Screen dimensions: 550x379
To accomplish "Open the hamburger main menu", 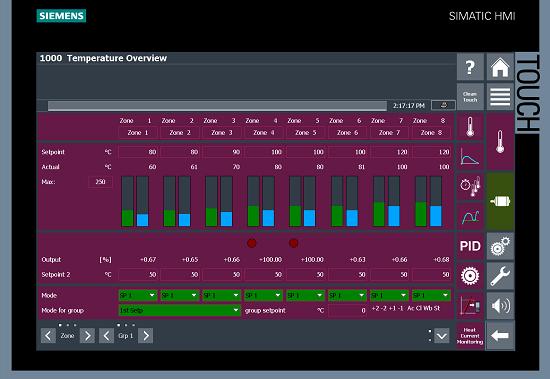I will point(500,97).
